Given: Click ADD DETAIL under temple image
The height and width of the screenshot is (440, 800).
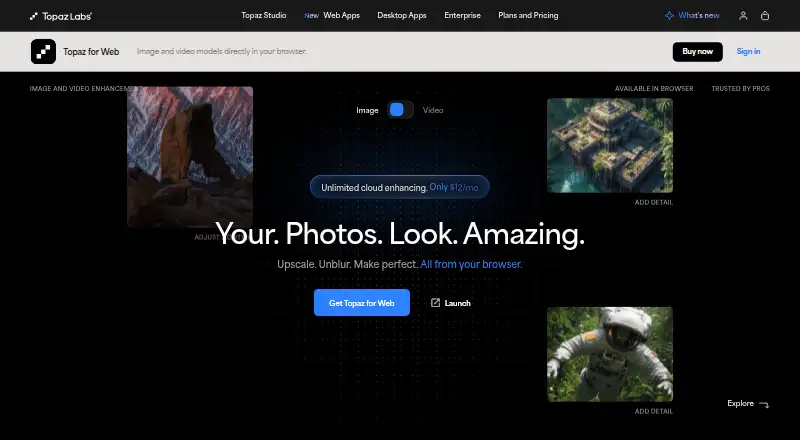Looking at the screenshot, I should pyautogui.click(x=654, y=203).
